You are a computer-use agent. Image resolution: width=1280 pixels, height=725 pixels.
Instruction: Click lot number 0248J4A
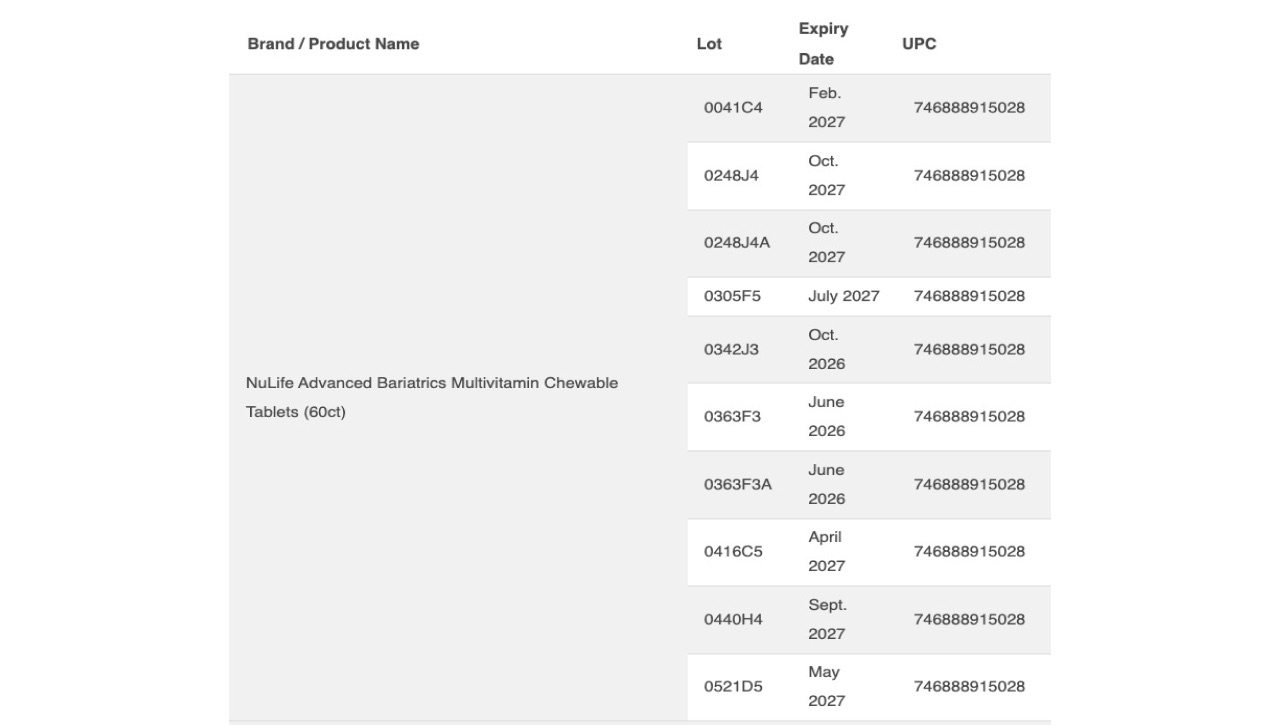click(x=737, y=243)
